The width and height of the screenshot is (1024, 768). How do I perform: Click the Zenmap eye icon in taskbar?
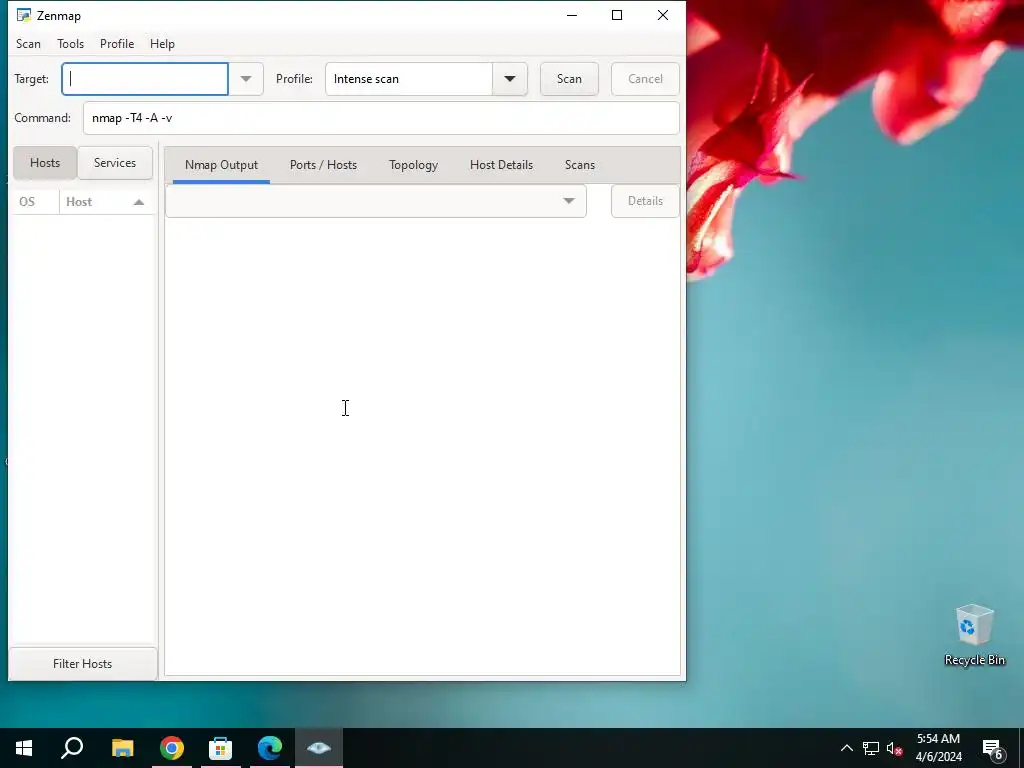[x=319, y=748]
